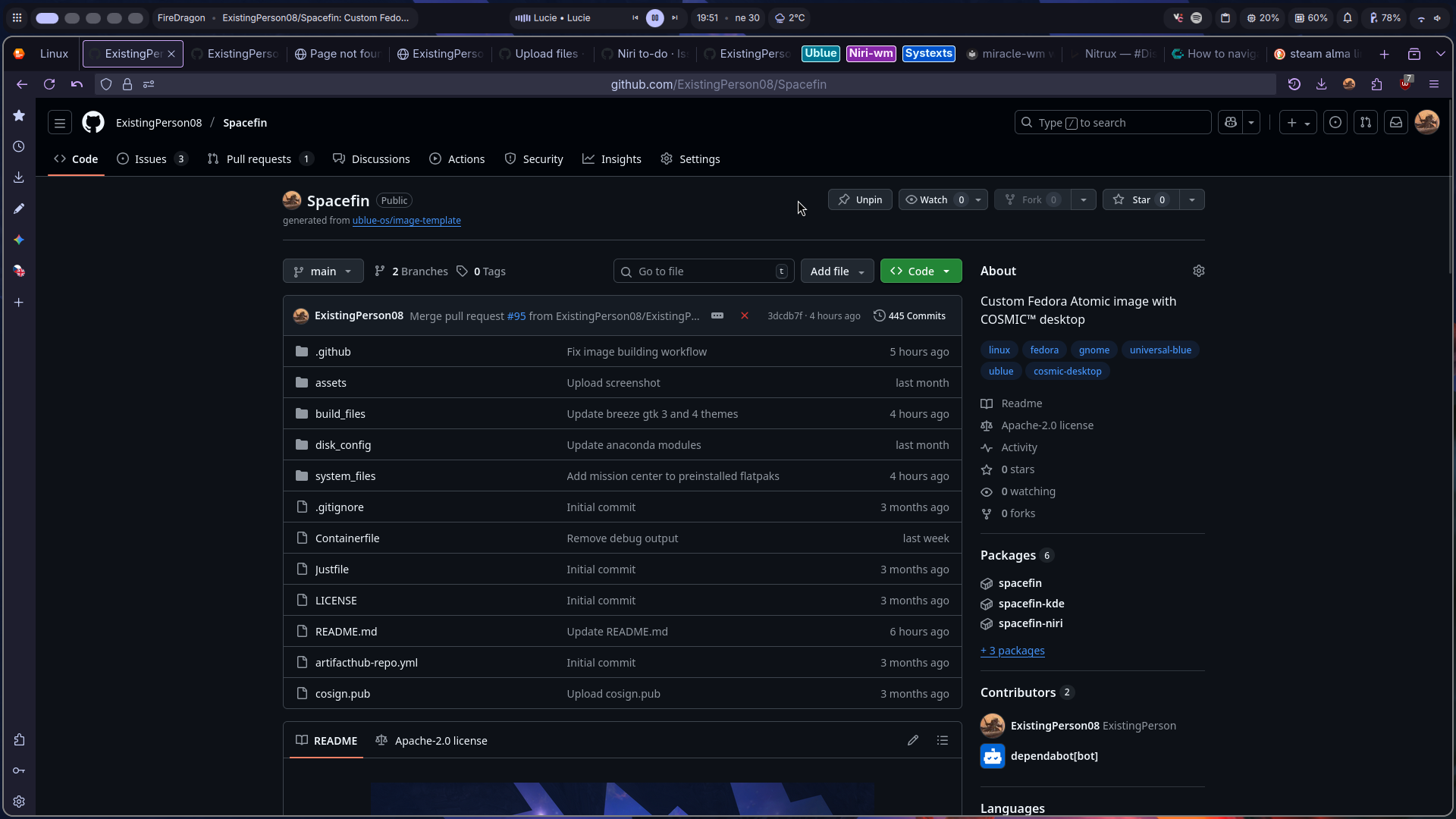Click edit README pencil icon

click(x=913, y=740)
